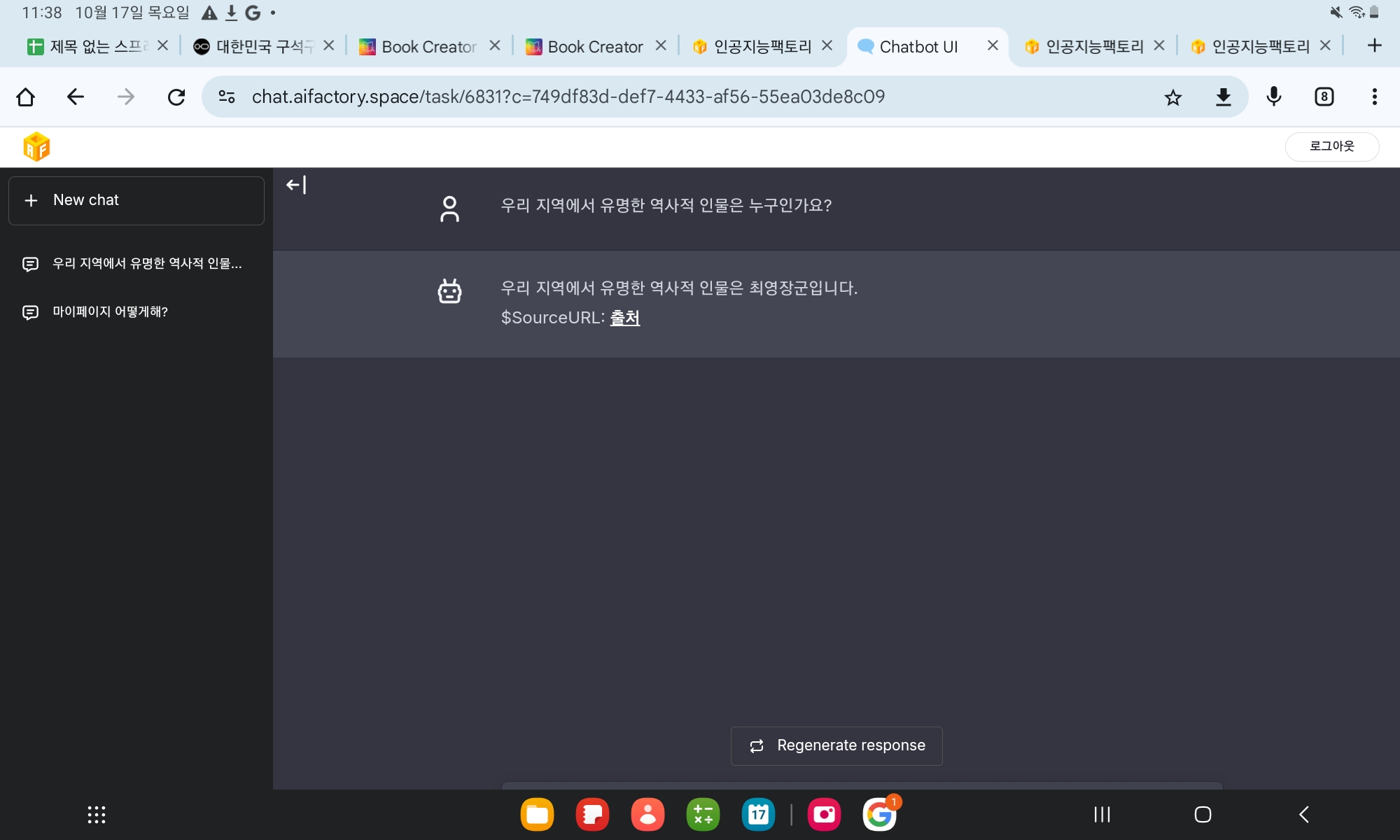This screenshot has width=1400, height=840.
Task: Open the 출처 source link
Action: click(624, 318)
